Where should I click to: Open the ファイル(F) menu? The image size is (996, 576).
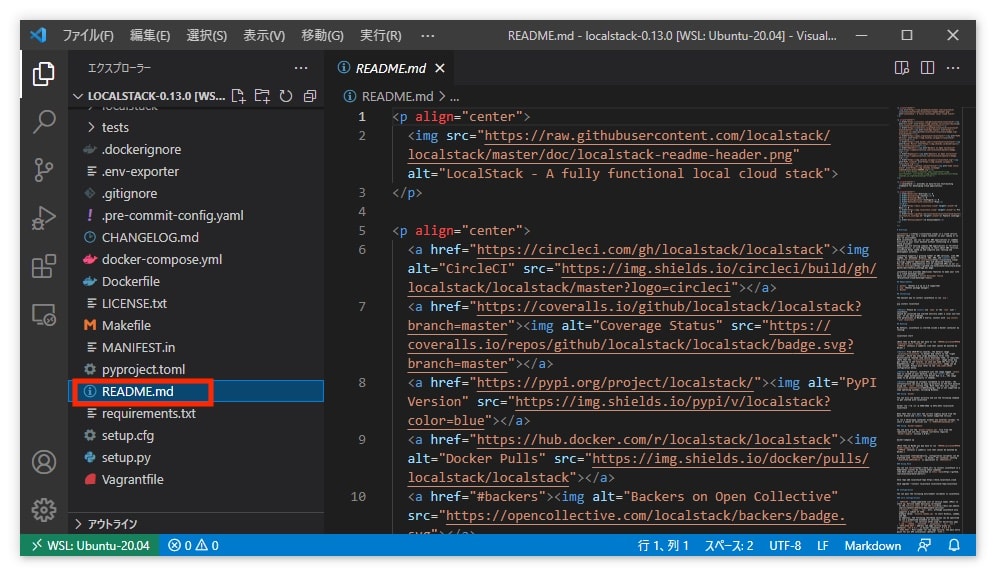[88, 36]
